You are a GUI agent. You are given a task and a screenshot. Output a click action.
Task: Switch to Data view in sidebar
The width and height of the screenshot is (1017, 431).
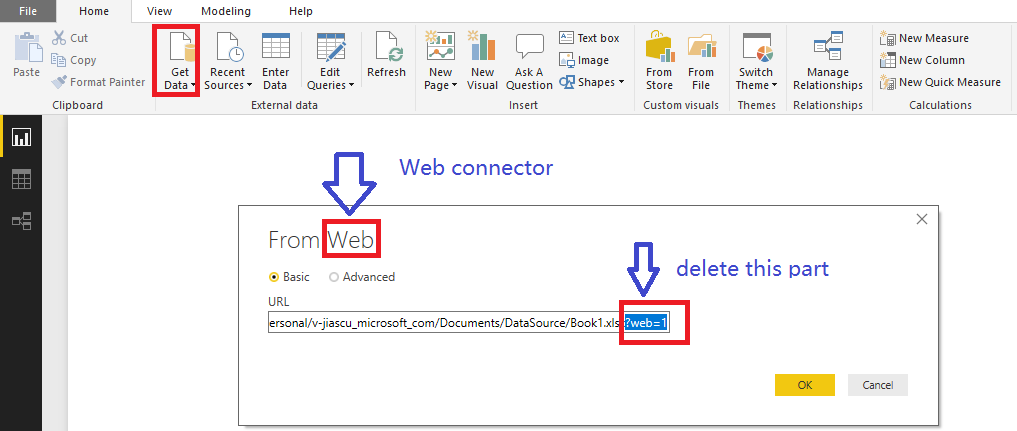pyautogui.click(x=21, y=179)
